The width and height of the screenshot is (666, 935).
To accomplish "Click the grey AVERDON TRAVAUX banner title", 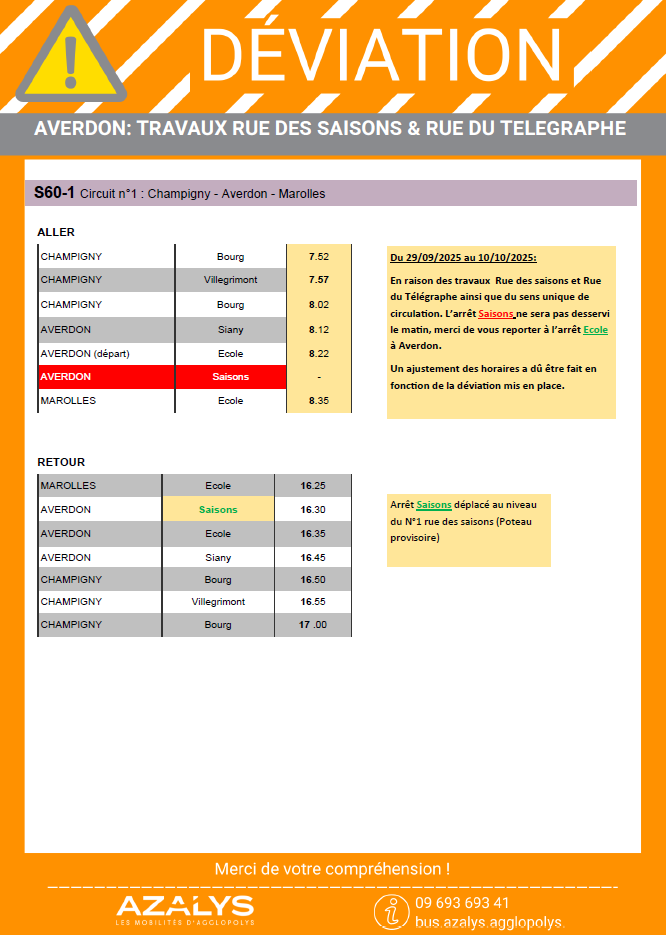I will click(x=330, y=129).
